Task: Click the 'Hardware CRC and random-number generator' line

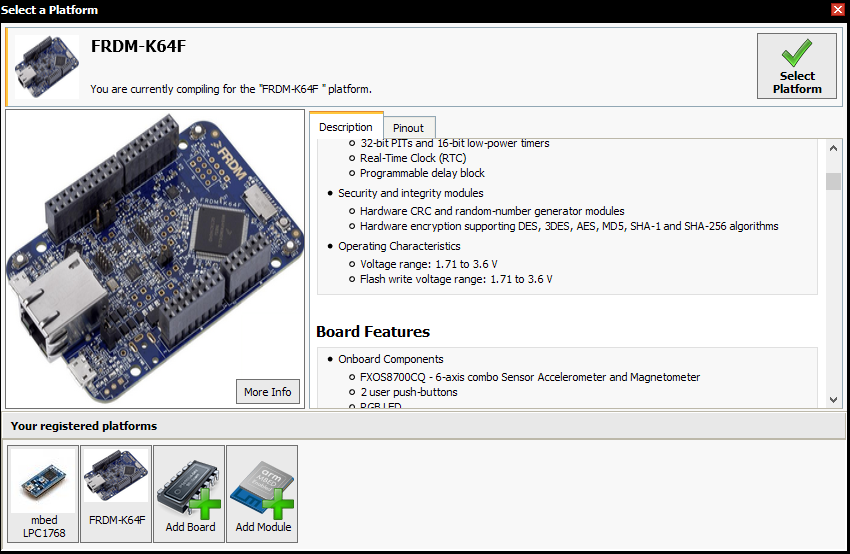Action: (492, 211)
